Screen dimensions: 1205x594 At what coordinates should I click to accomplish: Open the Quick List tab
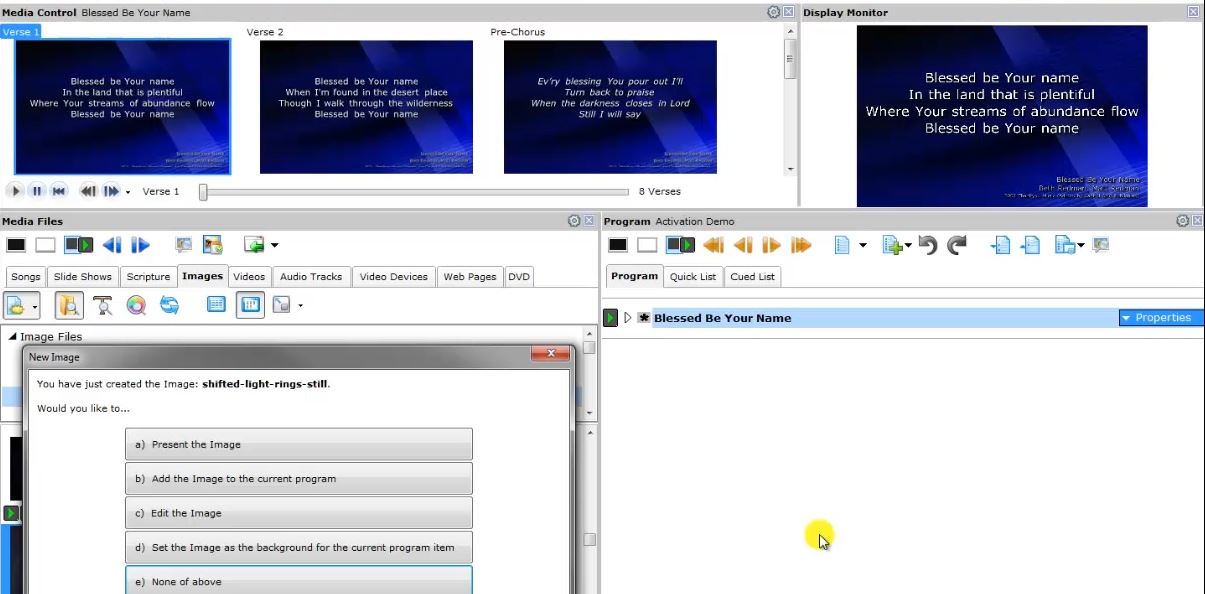(x=693, y=277)
